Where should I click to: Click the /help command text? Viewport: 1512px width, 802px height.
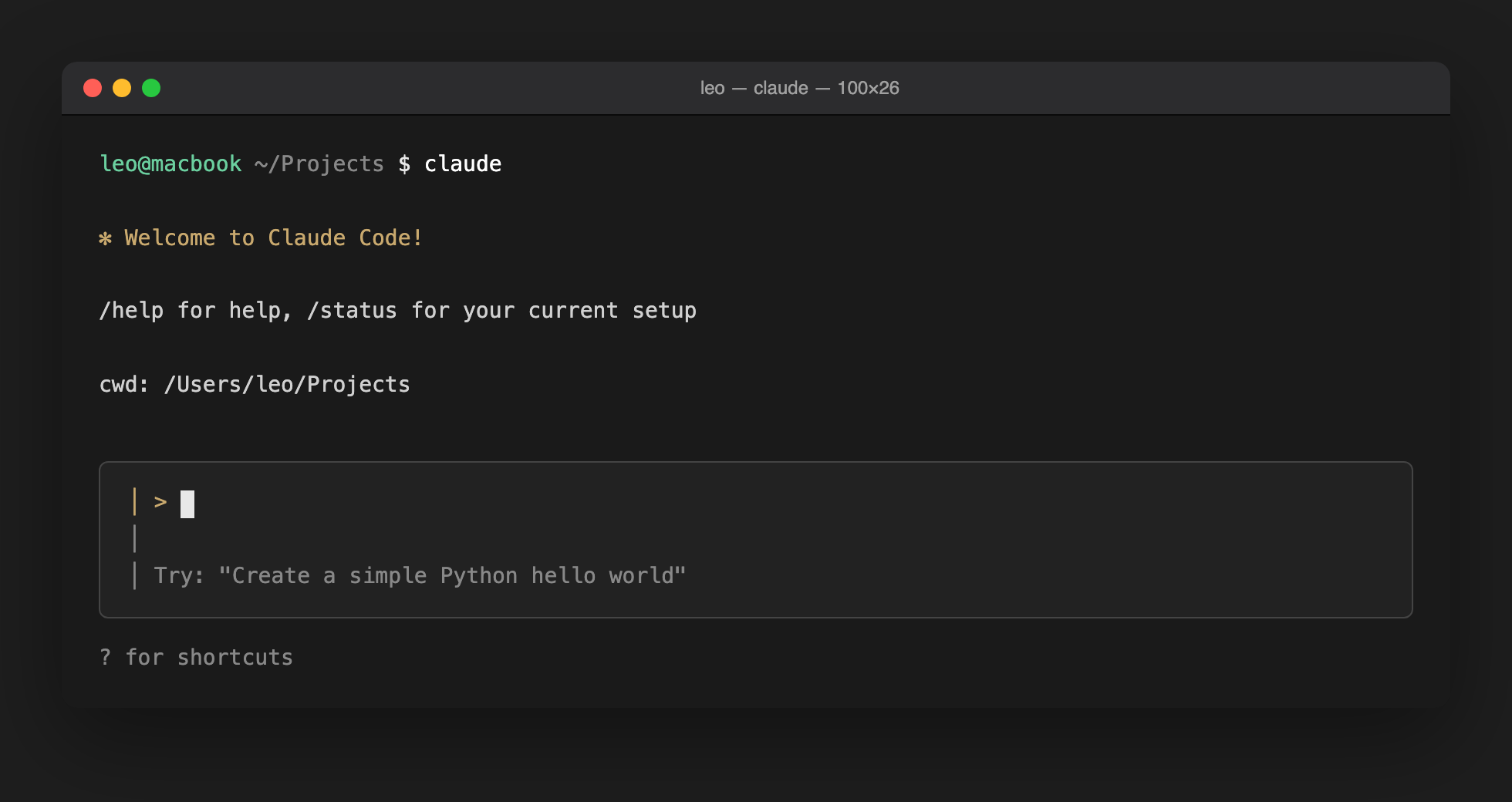(x=133, y=310)
